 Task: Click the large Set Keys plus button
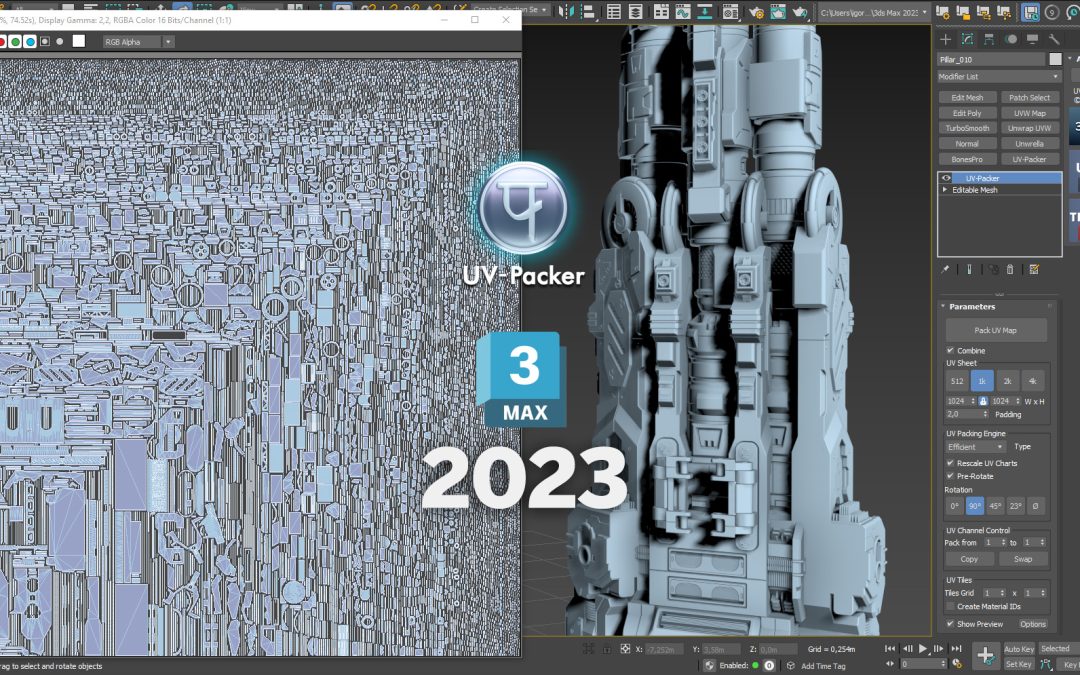tap(986, 656)
